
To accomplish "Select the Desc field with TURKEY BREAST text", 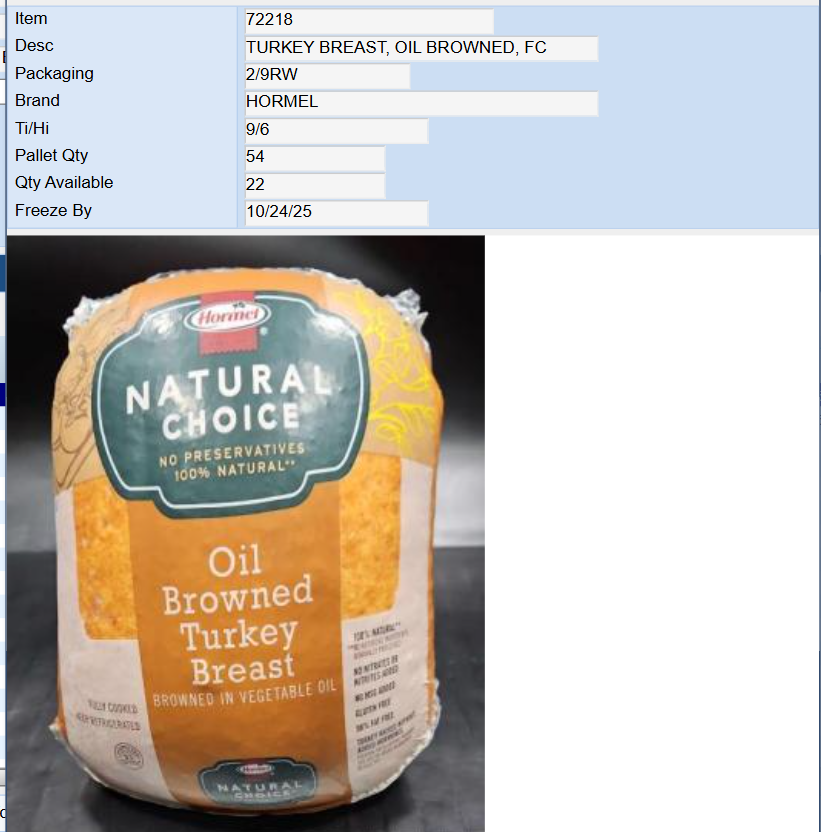I will click(x=421, y=48).
